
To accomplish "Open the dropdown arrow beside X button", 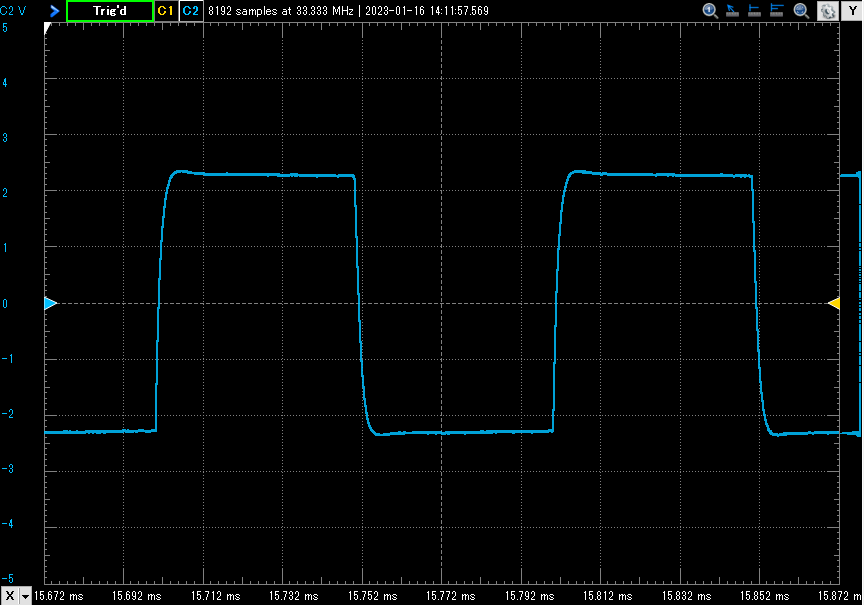I will (x=25, y=596).
